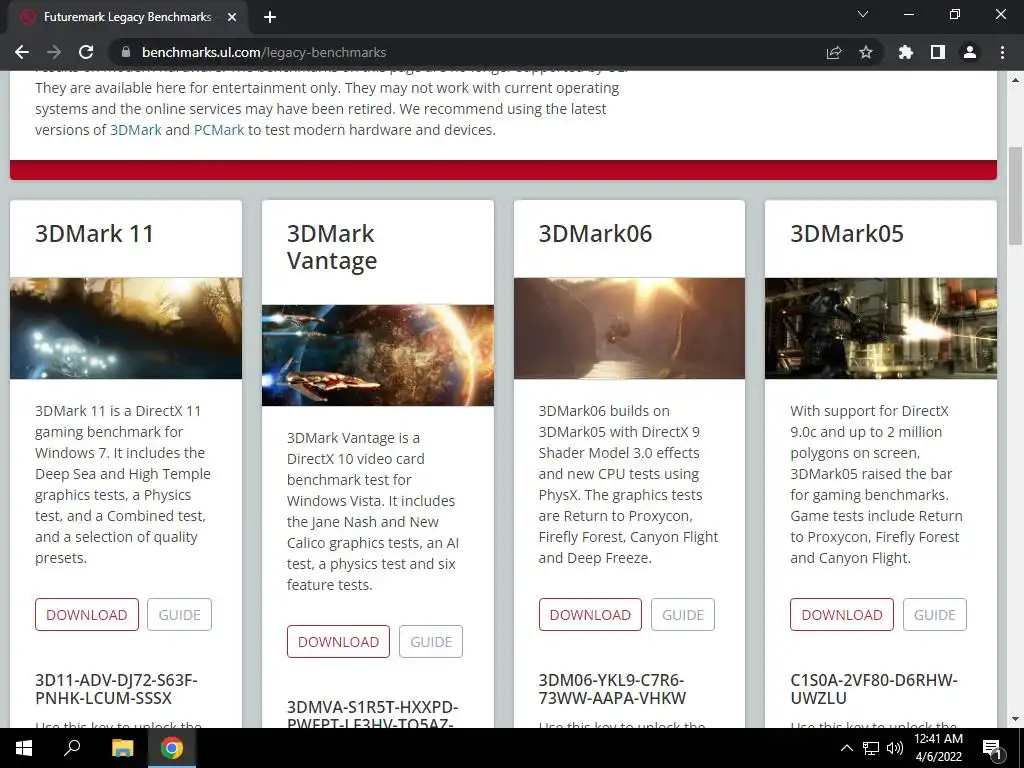Close the Futuremark Legacy Benchmarks tab
The width and height of the screenshot is (1024, 768).
click(x=232, y=17)
